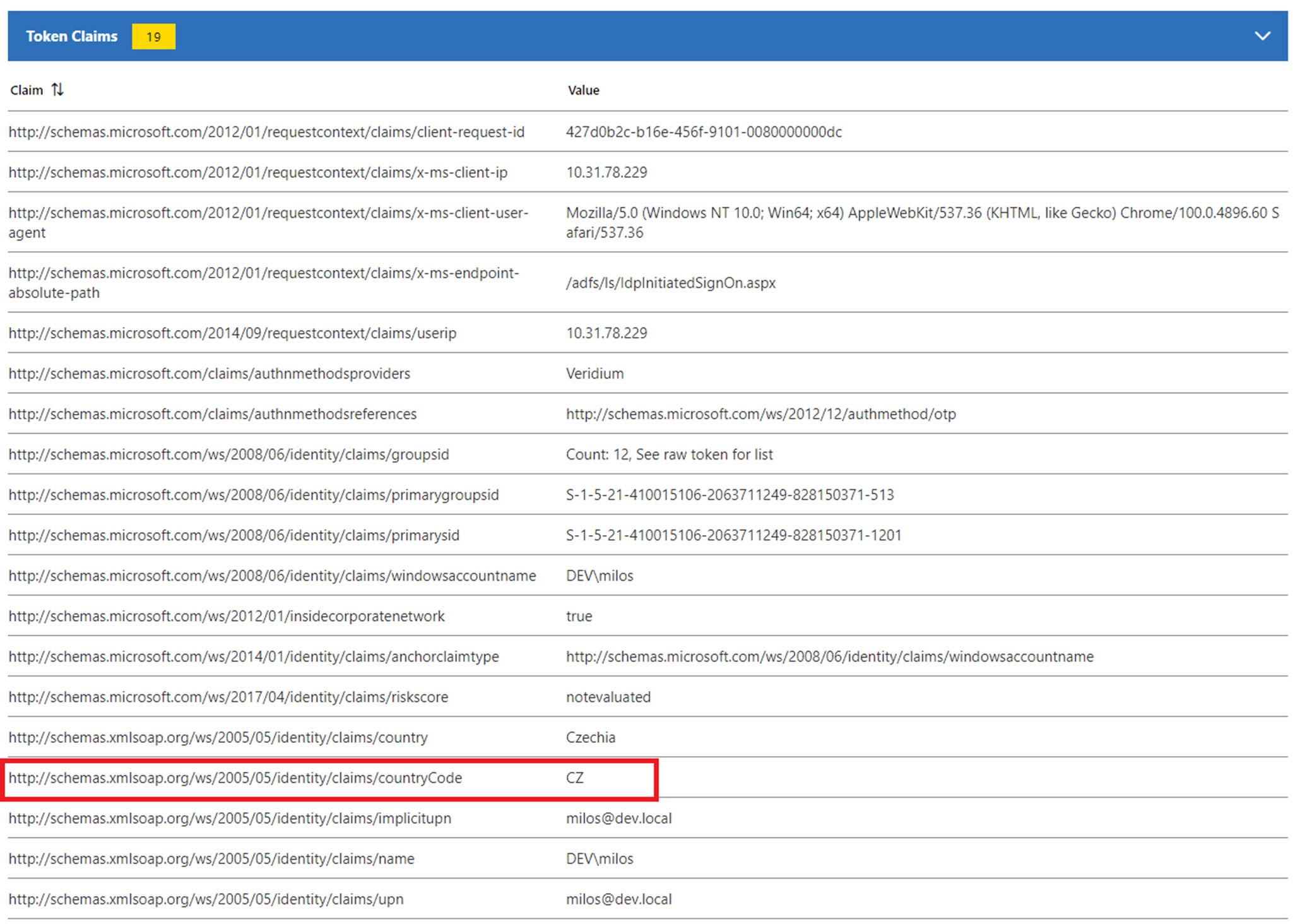Click the Claim column header label
The image size is (1295, 924).
pyautogui.click(x=27, y=90)
